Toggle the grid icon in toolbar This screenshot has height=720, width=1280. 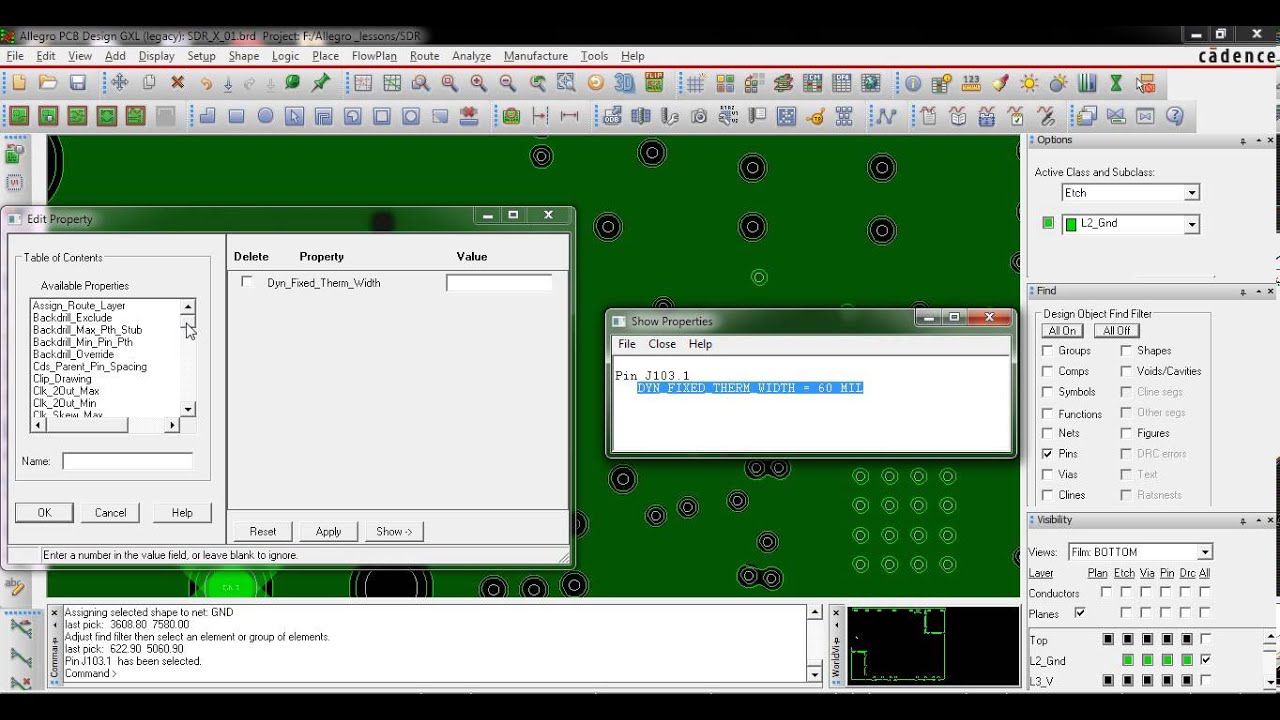pos(695,83)
